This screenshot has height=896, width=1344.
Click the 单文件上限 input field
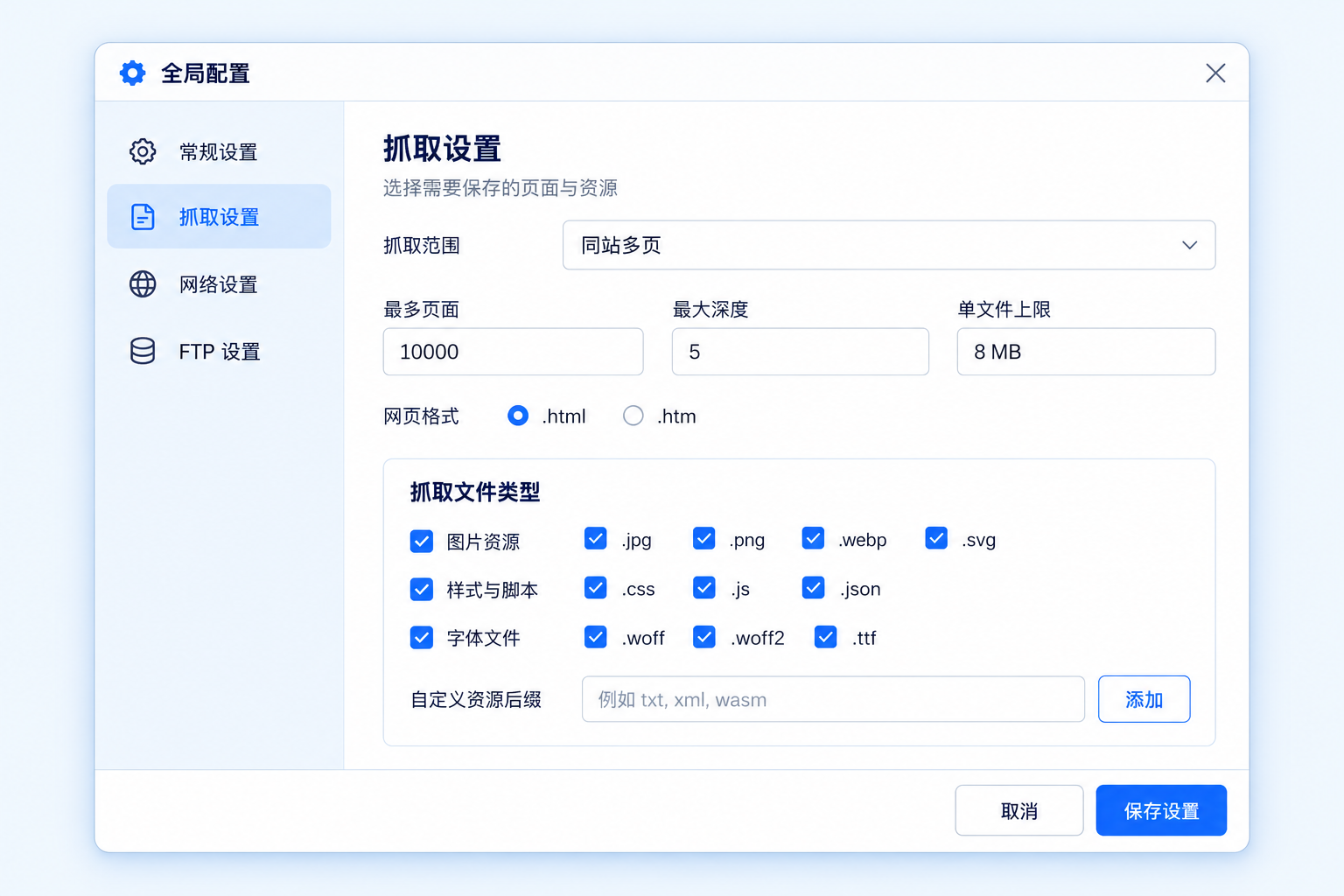tap(1086, 352)
